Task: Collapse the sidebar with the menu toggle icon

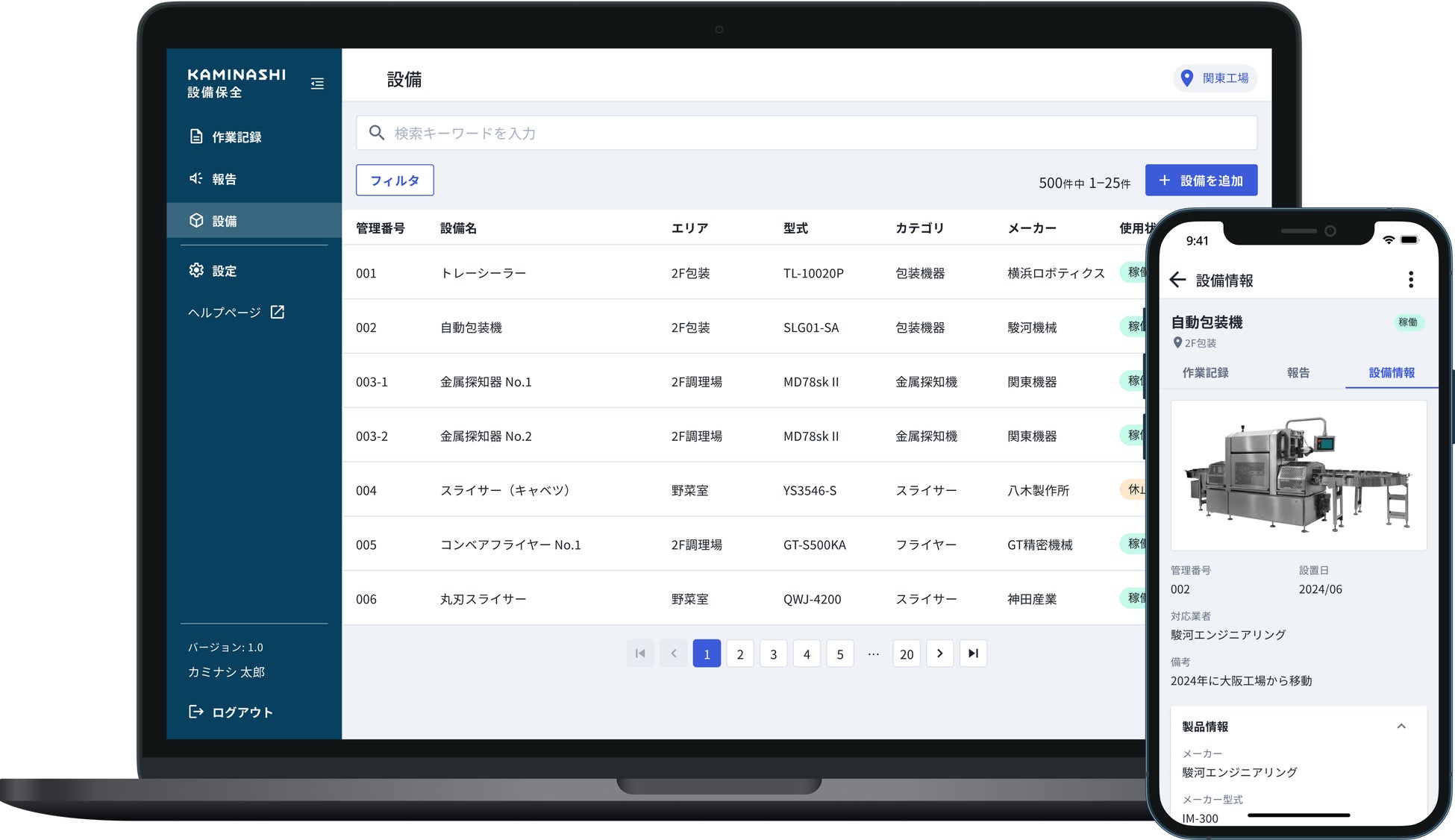Action: click(317, 84)
